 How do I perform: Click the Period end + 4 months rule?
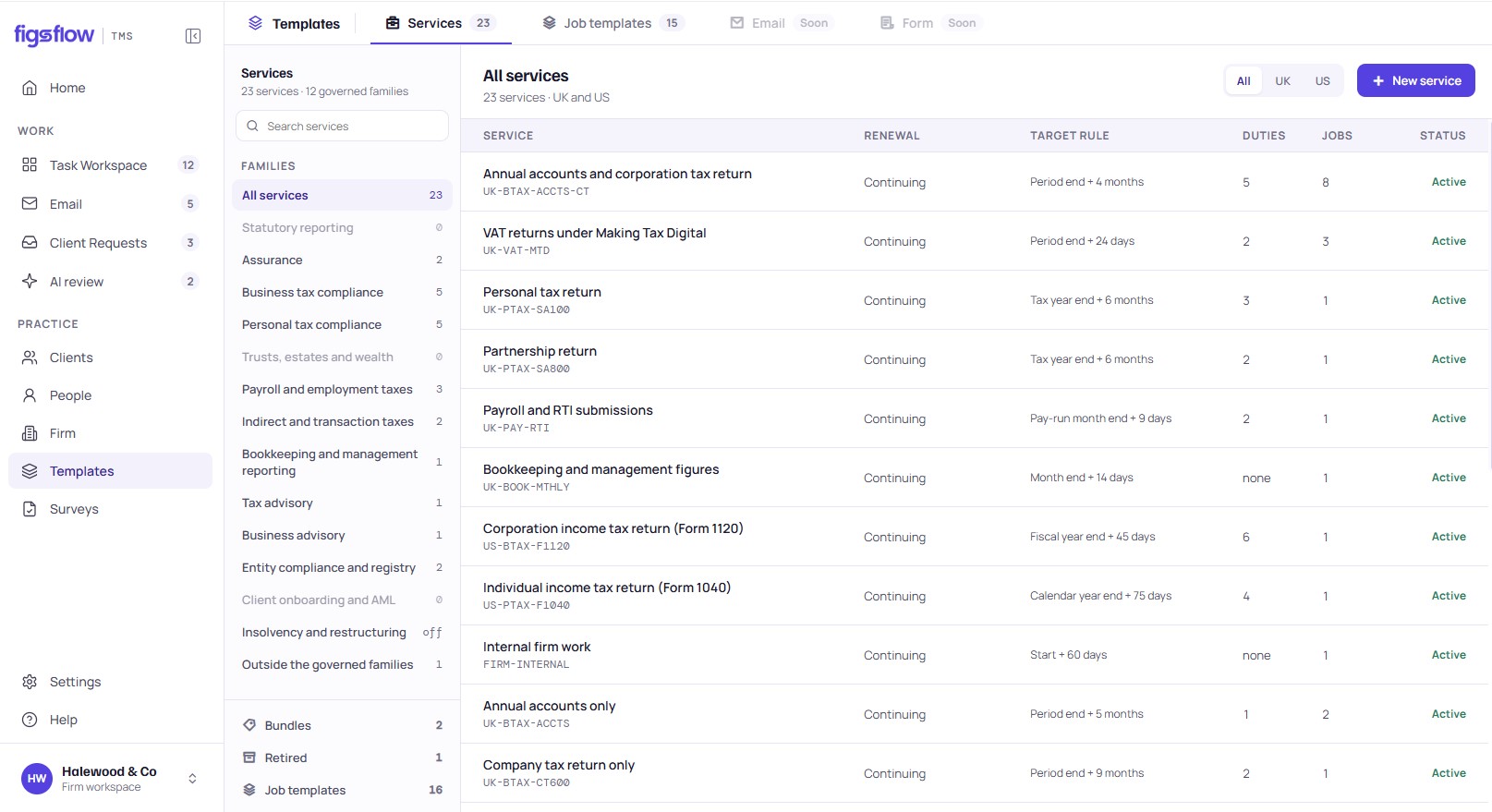tap(1086, 182)
